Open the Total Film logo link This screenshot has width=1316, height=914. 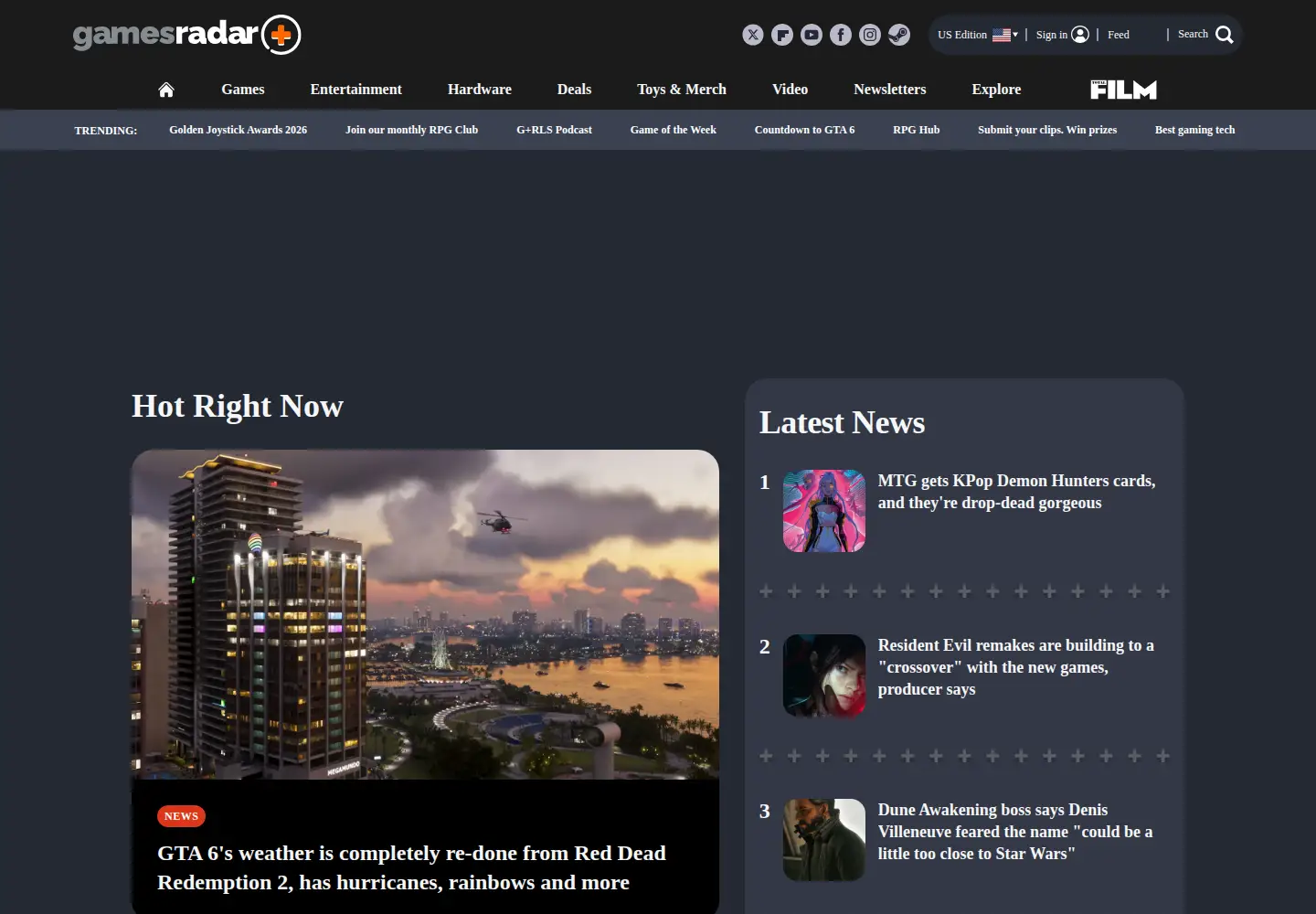[1123, 90]
